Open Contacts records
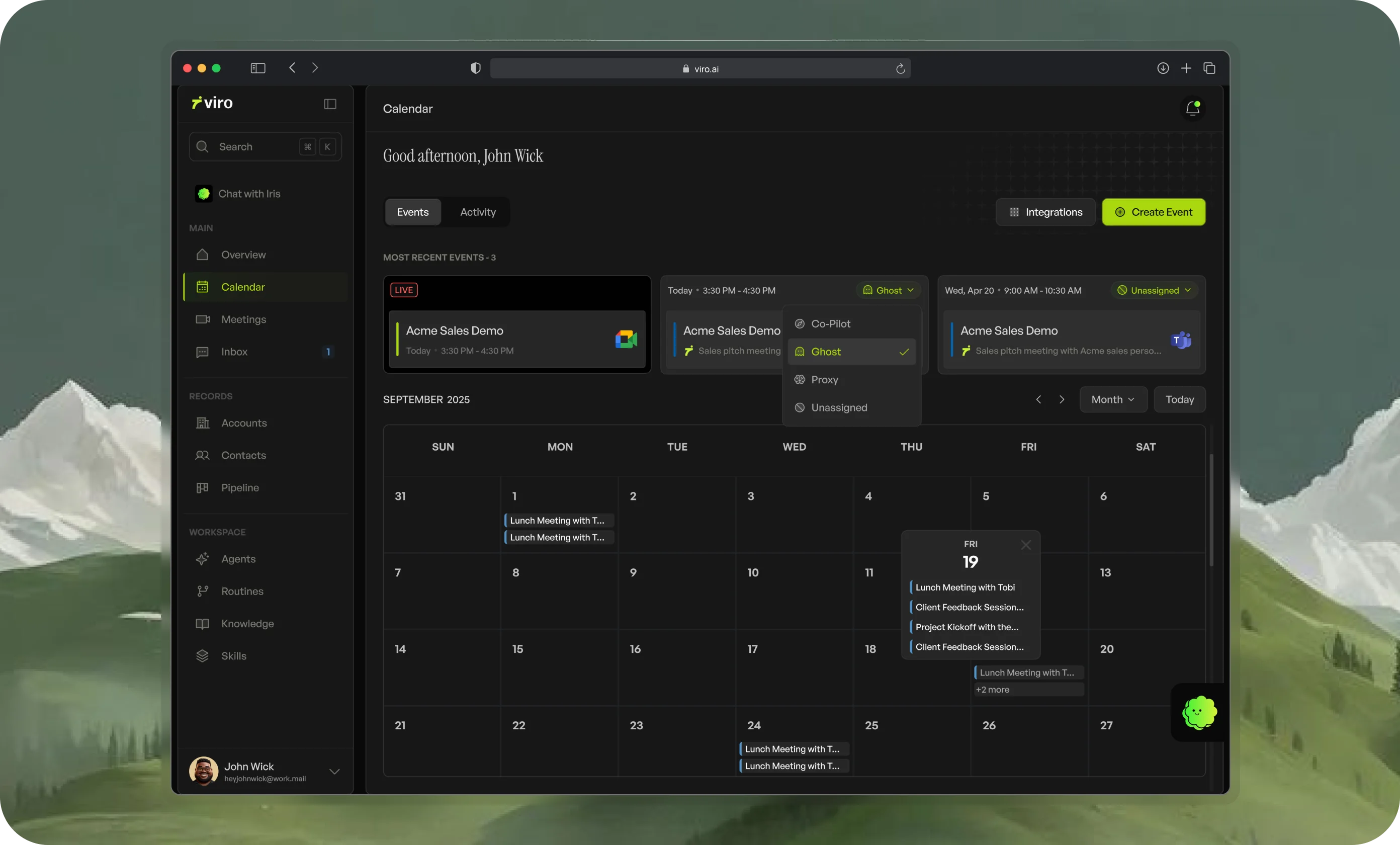This screenshot has width=1400, height=845. (265, 455)
